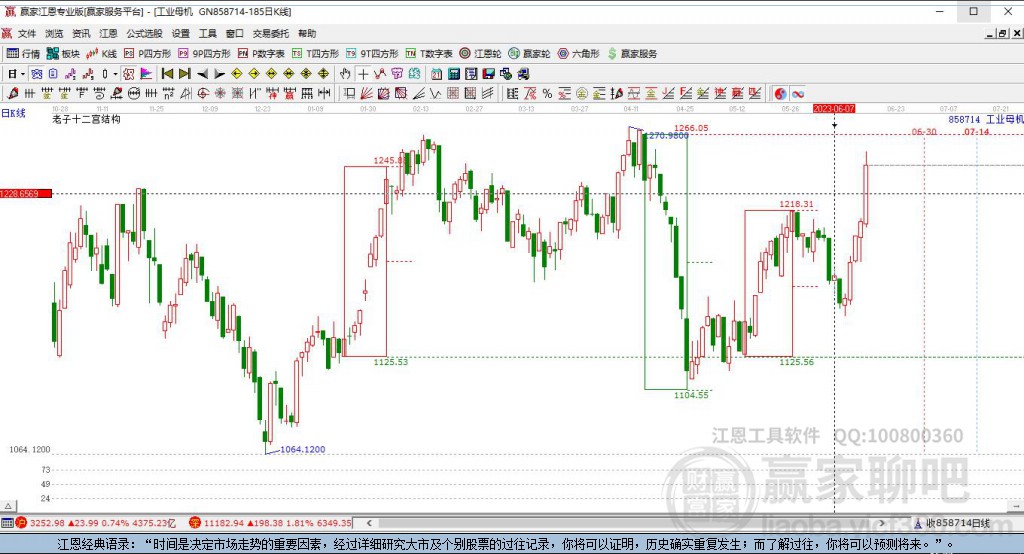The image size is (1024, 554).
Task: Click the 1064.1200 low price label
Action: [302, 449]
